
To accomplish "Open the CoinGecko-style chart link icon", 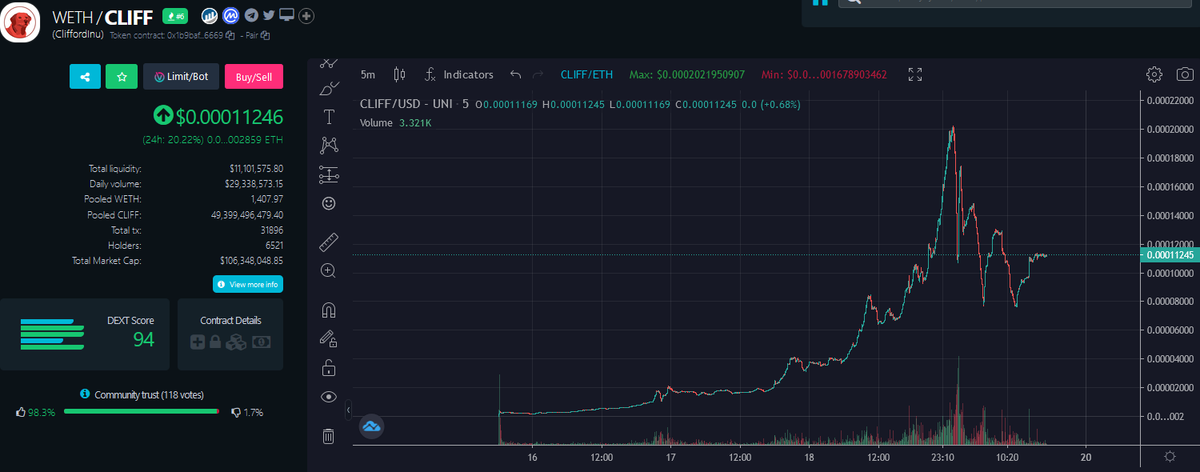I will pos(209,16).
